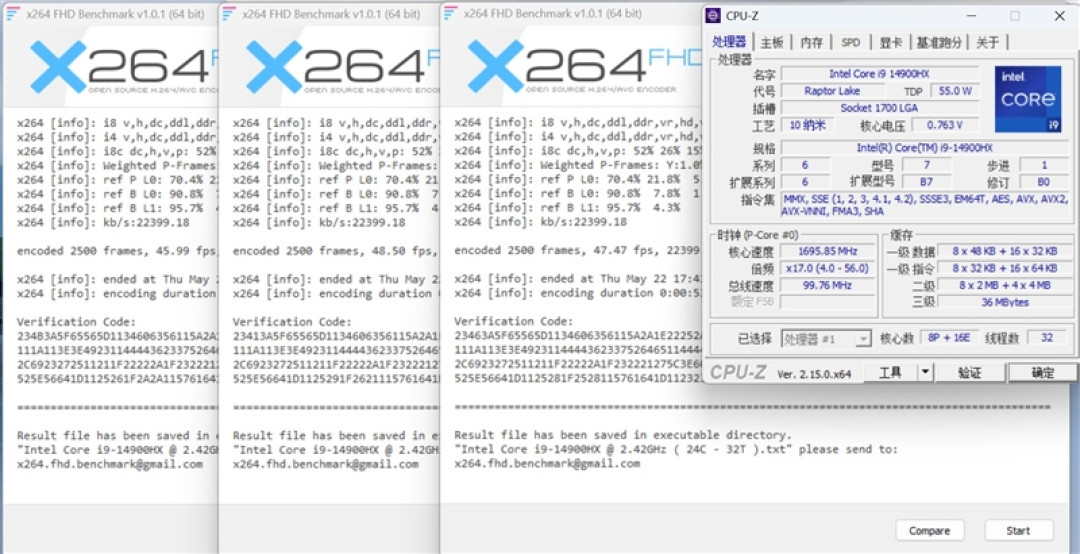The image size is (1080, 554).
Task: Click the name field showing Intel Core i9 14900HX
Action: tap(879, 74)
